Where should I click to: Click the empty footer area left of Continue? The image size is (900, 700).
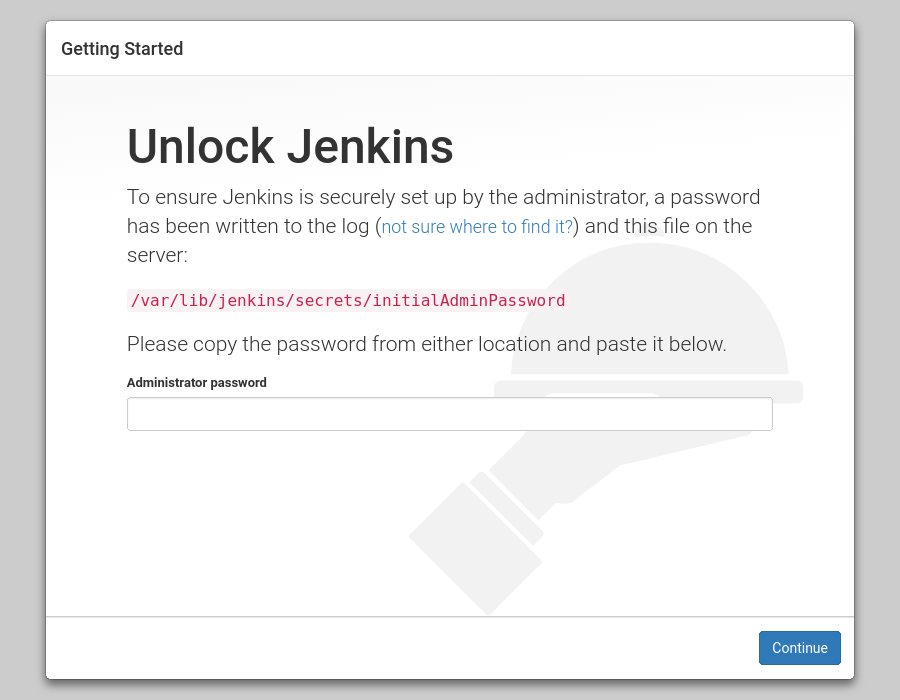pos(400,648)
